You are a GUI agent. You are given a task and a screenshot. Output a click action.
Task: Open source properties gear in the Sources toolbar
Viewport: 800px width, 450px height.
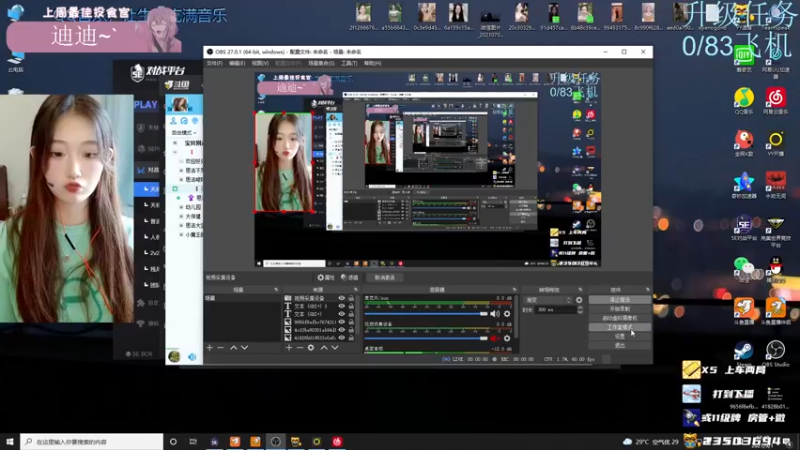(311, 347)
